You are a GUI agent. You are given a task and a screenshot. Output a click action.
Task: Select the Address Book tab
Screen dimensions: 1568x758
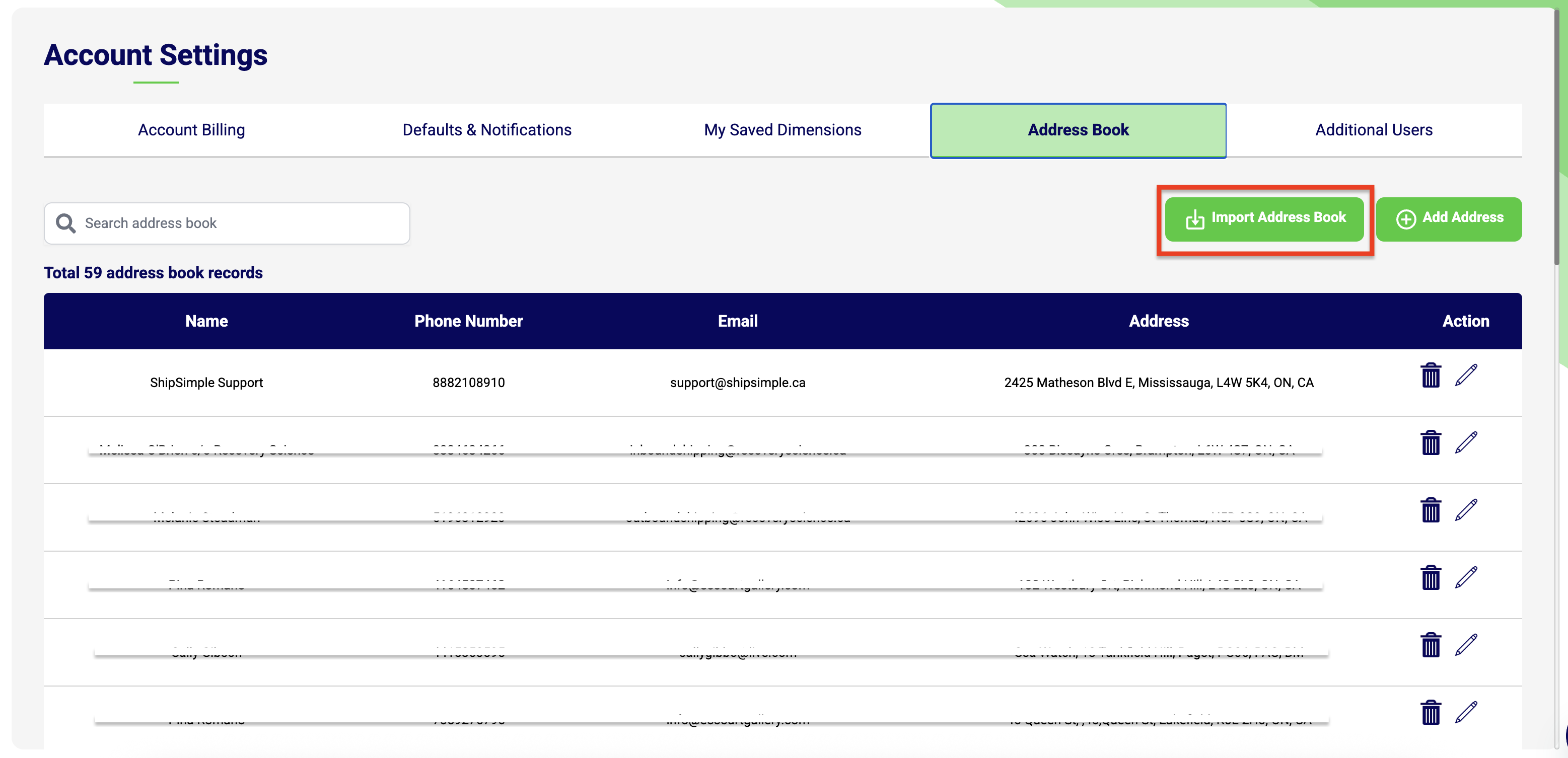[1078, 129]
